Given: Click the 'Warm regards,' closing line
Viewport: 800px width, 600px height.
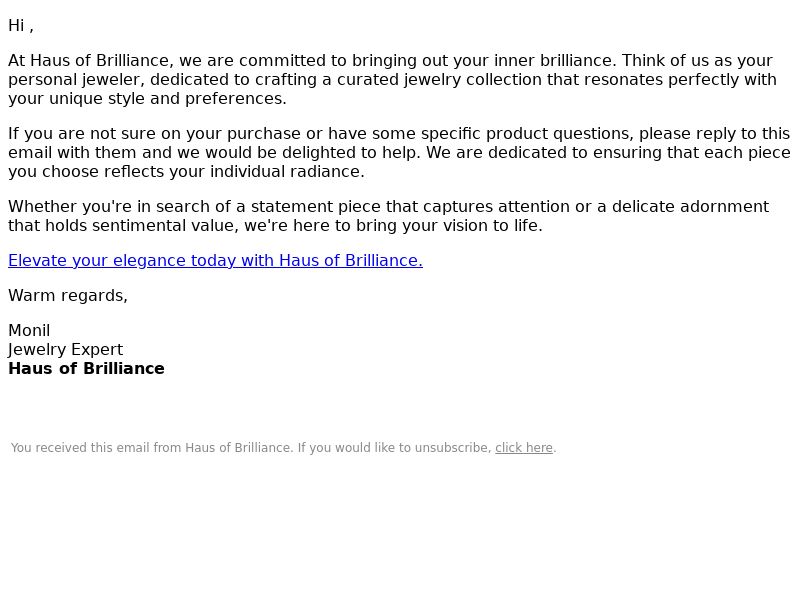Looking at the screenshot, I should [x=68, y=295].
